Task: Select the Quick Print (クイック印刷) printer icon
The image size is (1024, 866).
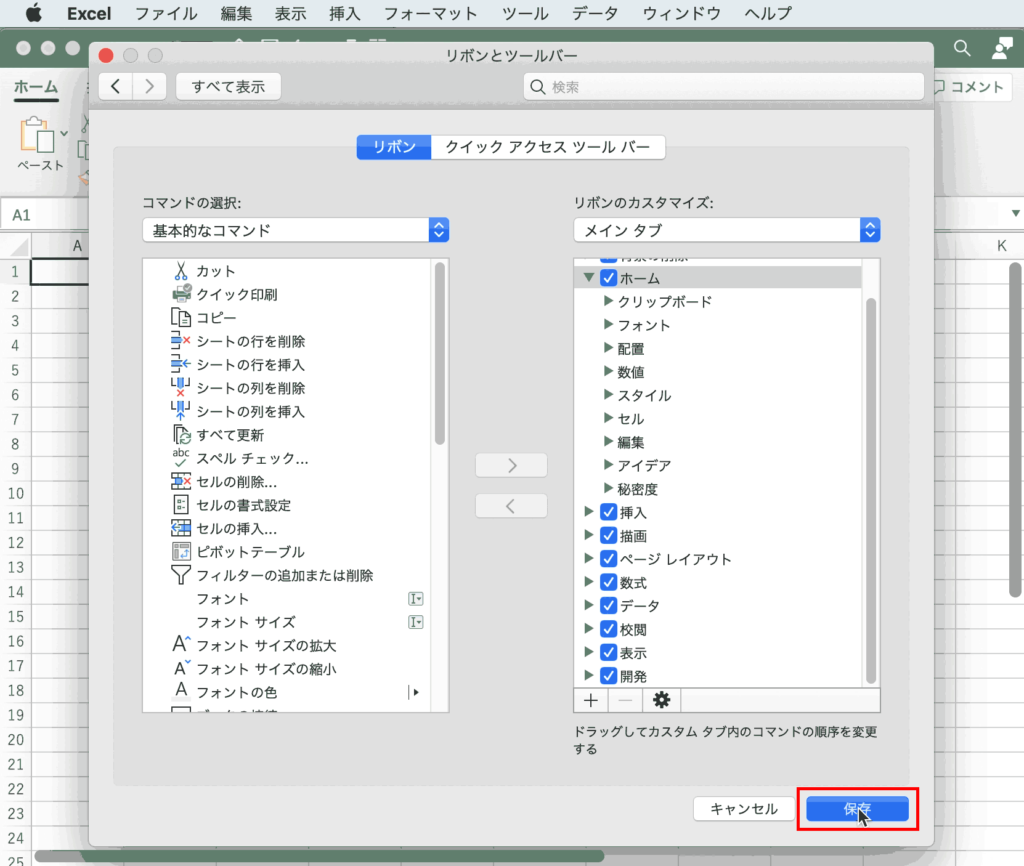Action: point(182,294)
